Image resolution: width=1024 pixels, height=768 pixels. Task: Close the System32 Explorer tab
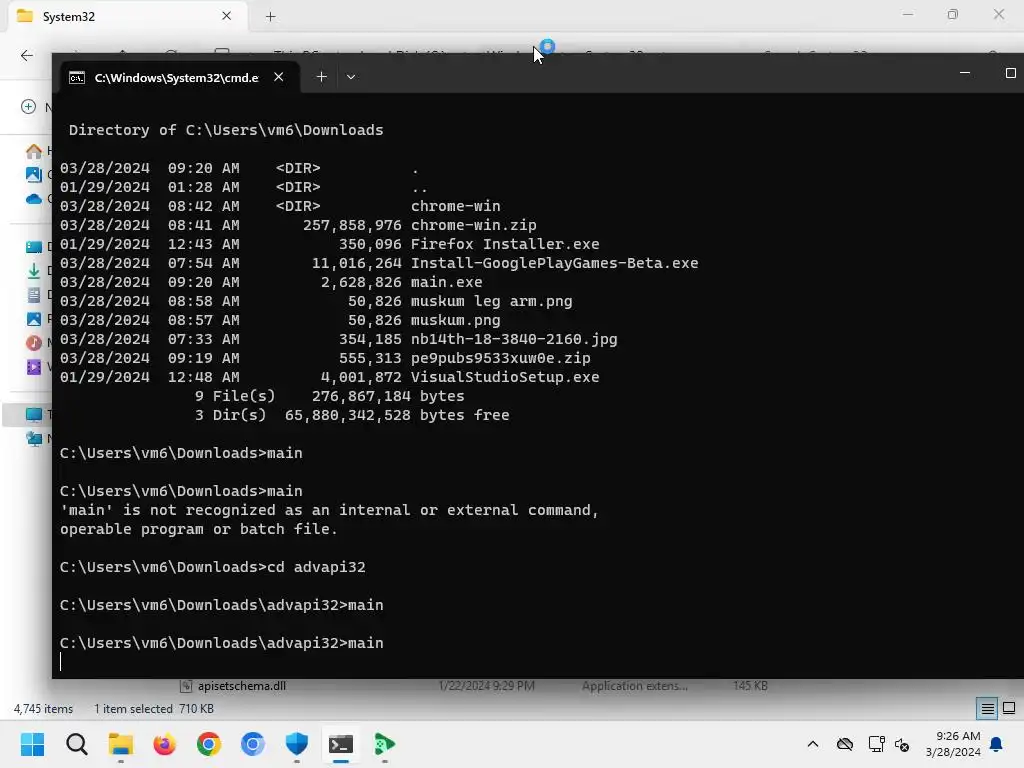tap(227, 16)
